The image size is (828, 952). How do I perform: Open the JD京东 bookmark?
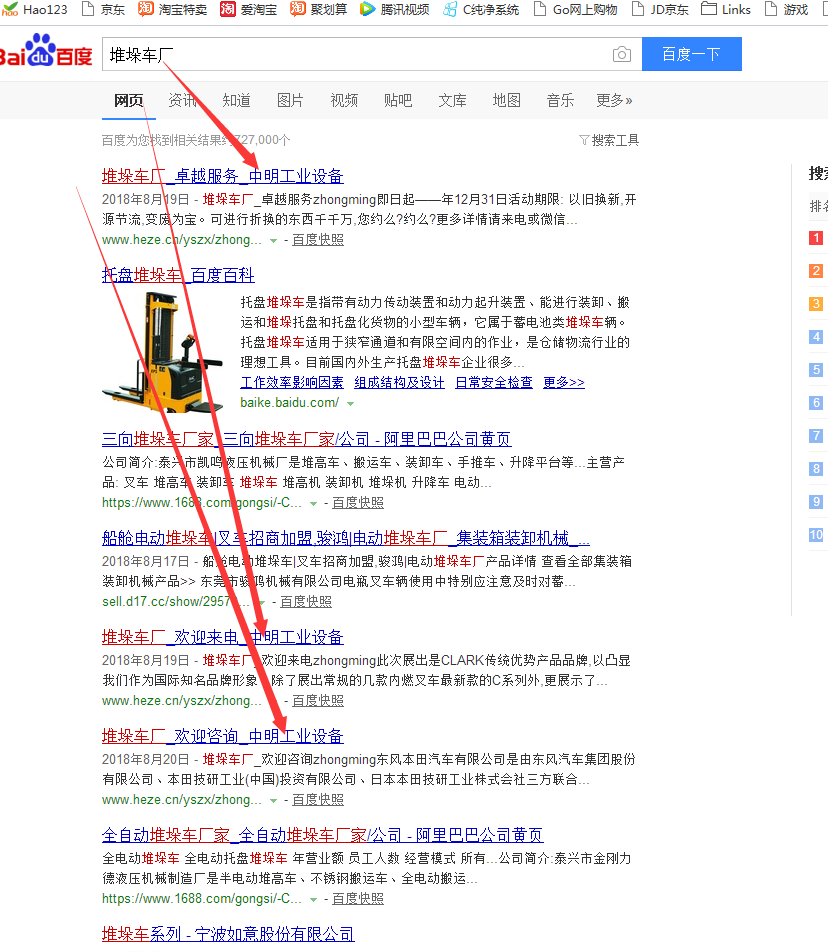pos(660,10)
